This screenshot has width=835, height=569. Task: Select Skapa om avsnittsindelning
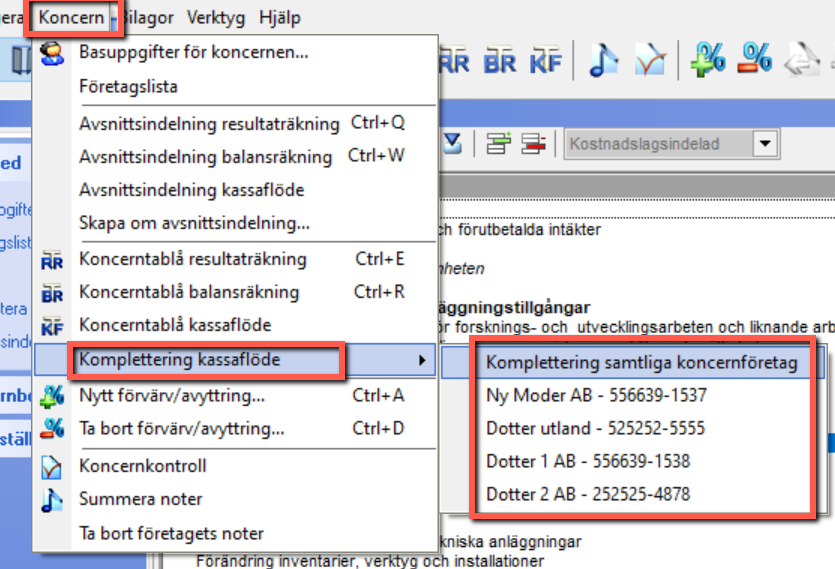click(x=234, y=223)
